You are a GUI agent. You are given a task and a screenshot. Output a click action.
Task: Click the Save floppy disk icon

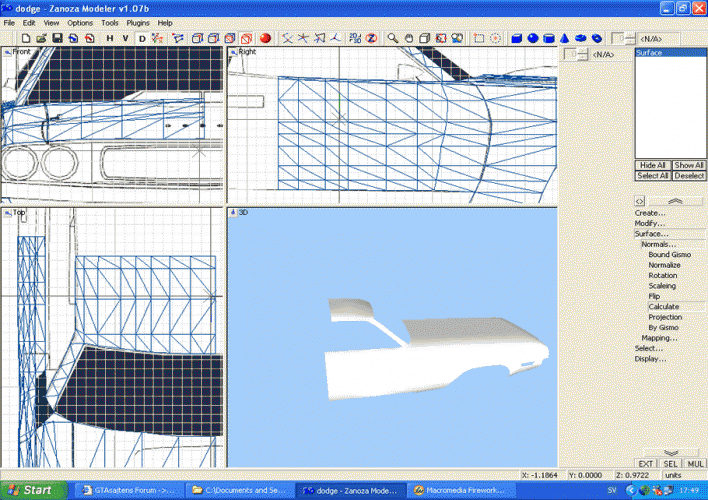(x=58, y=38)
